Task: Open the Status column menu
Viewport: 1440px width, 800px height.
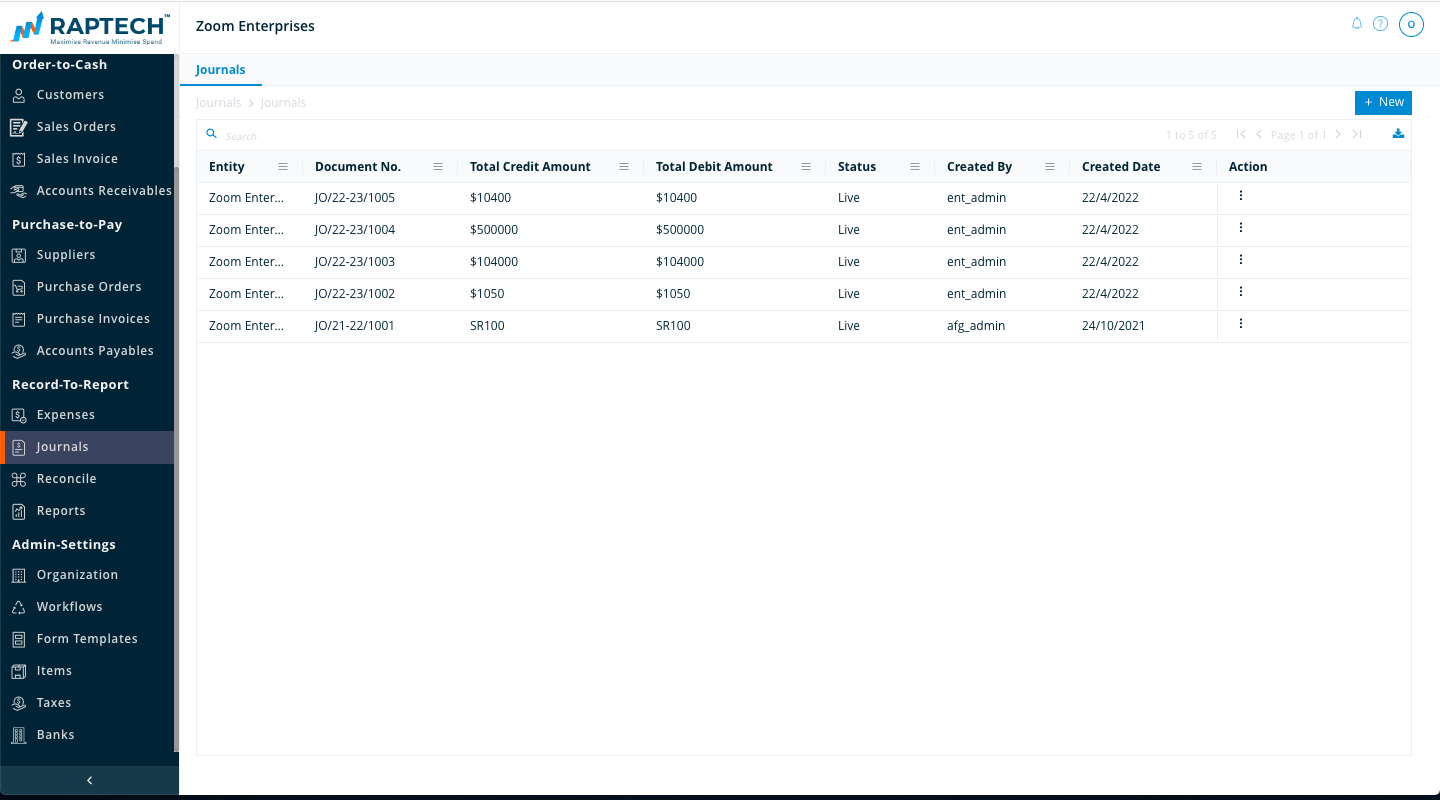Action: (915, 167)
